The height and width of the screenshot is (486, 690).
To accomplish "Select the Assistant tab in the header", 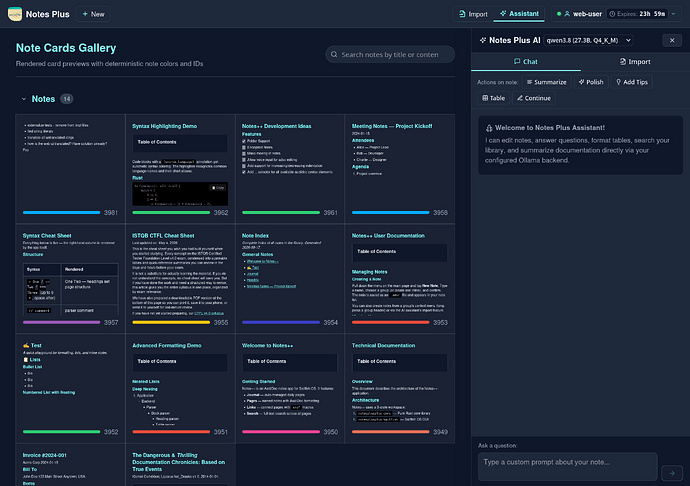I will 519,14.
